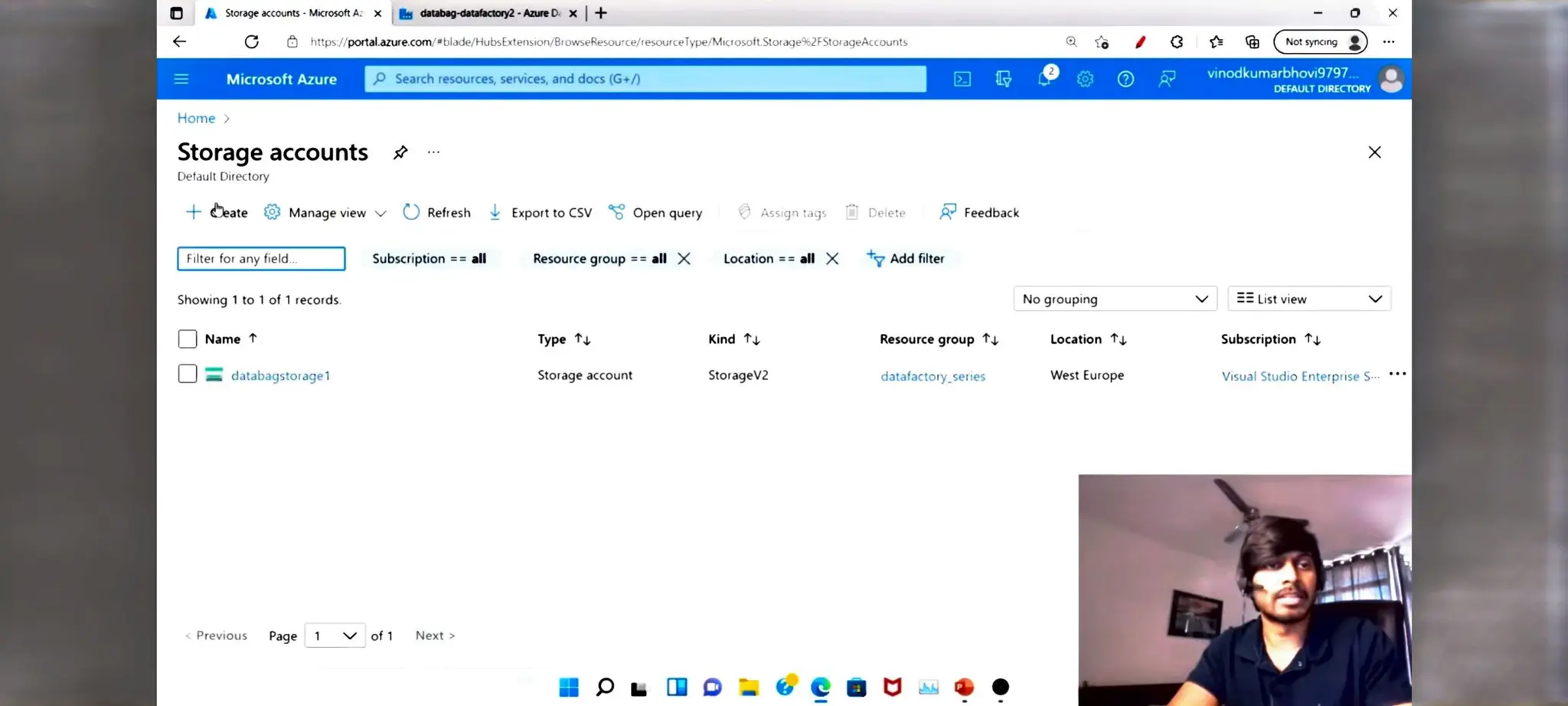Image resolution: width=1568 pixels, height=706 pixels.
Task: Open Cloud Shell from the top bar
Action: coord(962,79)
